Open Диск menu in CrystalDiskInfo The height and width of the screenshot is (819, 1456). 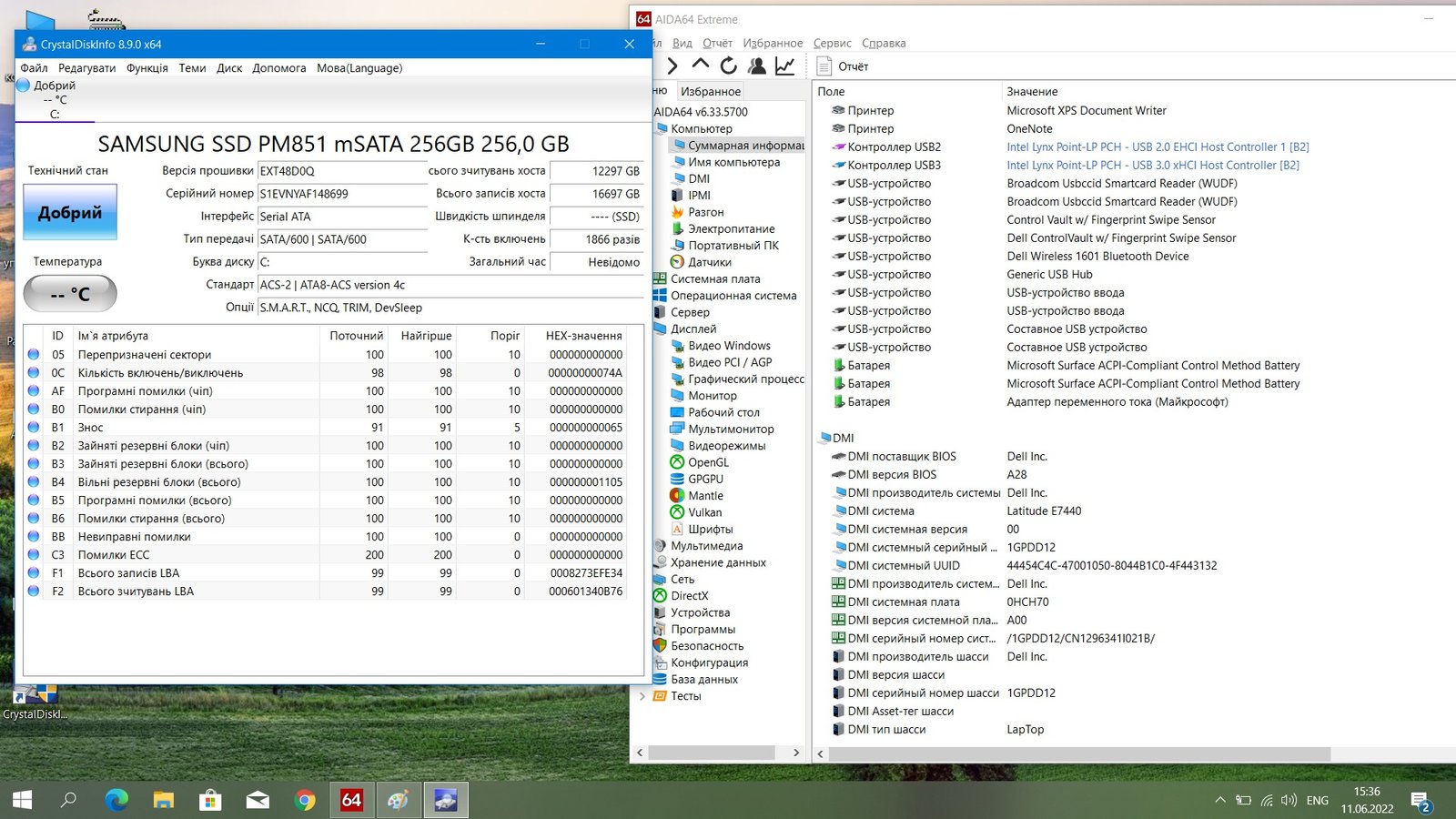229,68
